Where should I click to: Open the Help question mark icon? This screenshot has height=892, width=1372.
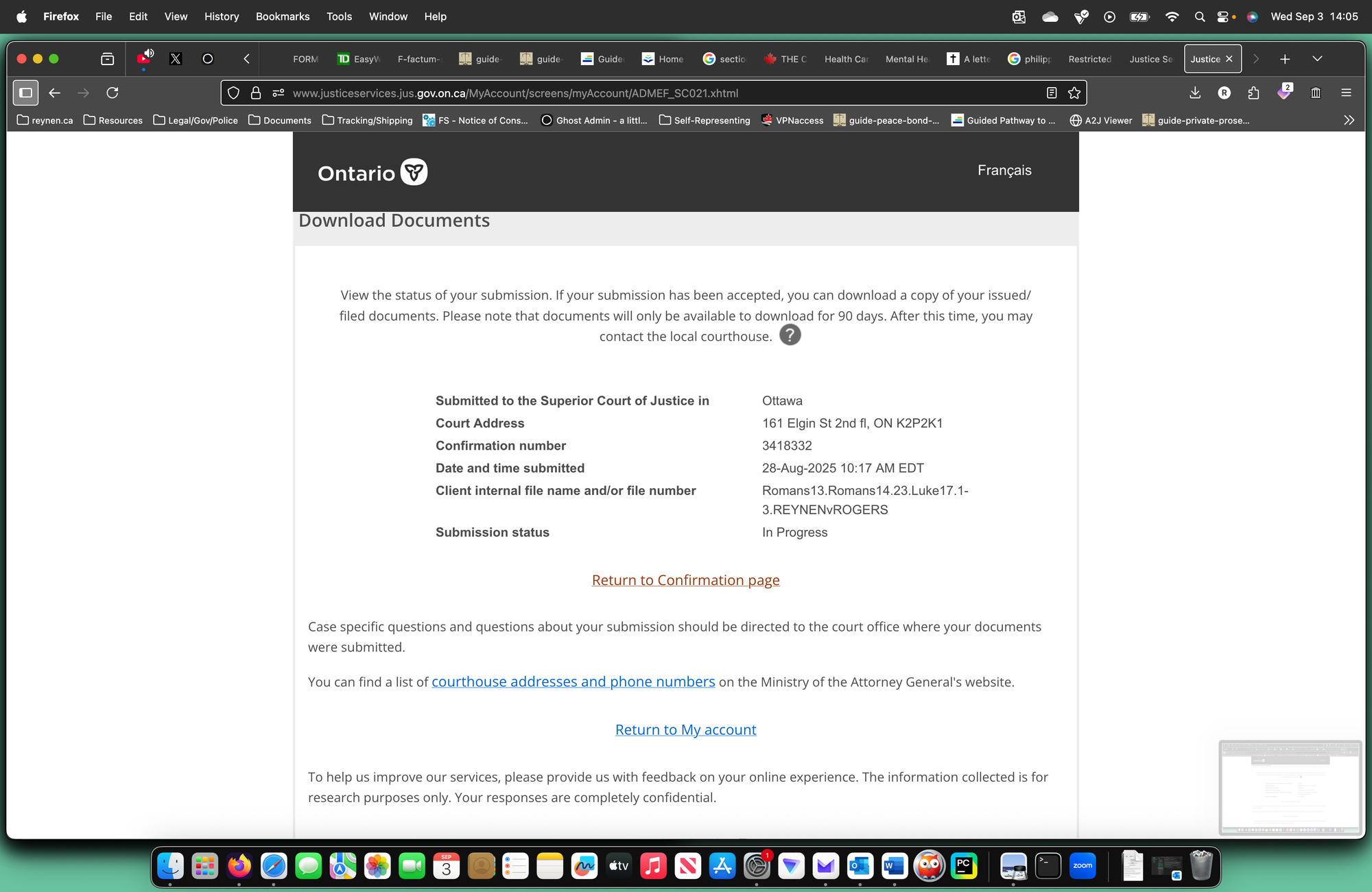coord(790,335)
